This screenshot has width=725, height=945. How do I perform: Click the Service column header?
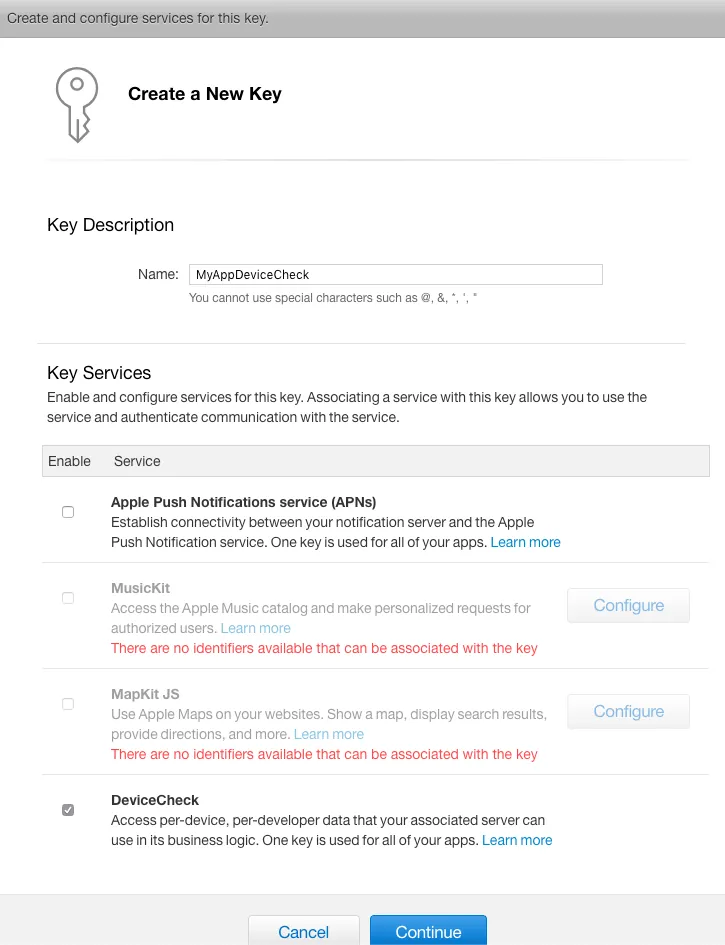coord(137,461)
